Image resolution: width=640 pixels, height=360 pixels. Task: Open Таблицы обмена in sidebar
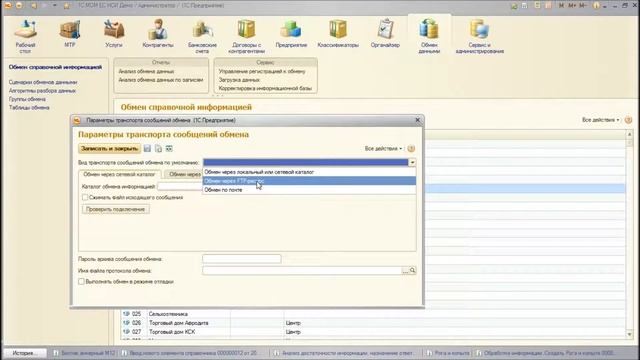coord(29,108)
